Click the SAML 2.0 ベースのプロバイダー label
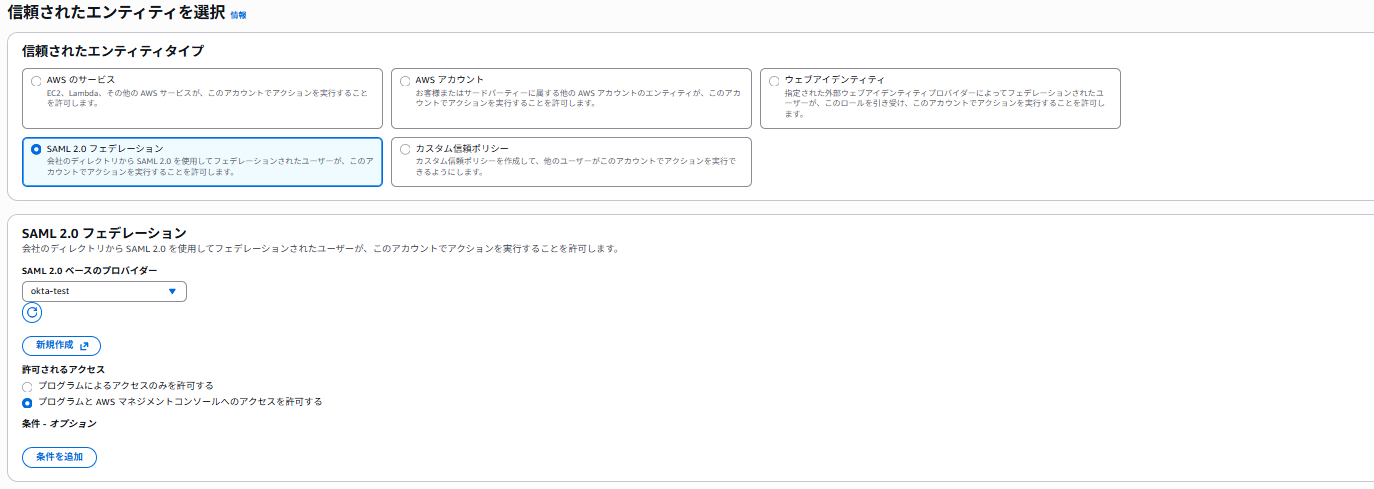1374x489 pixels. click(89, 271)
